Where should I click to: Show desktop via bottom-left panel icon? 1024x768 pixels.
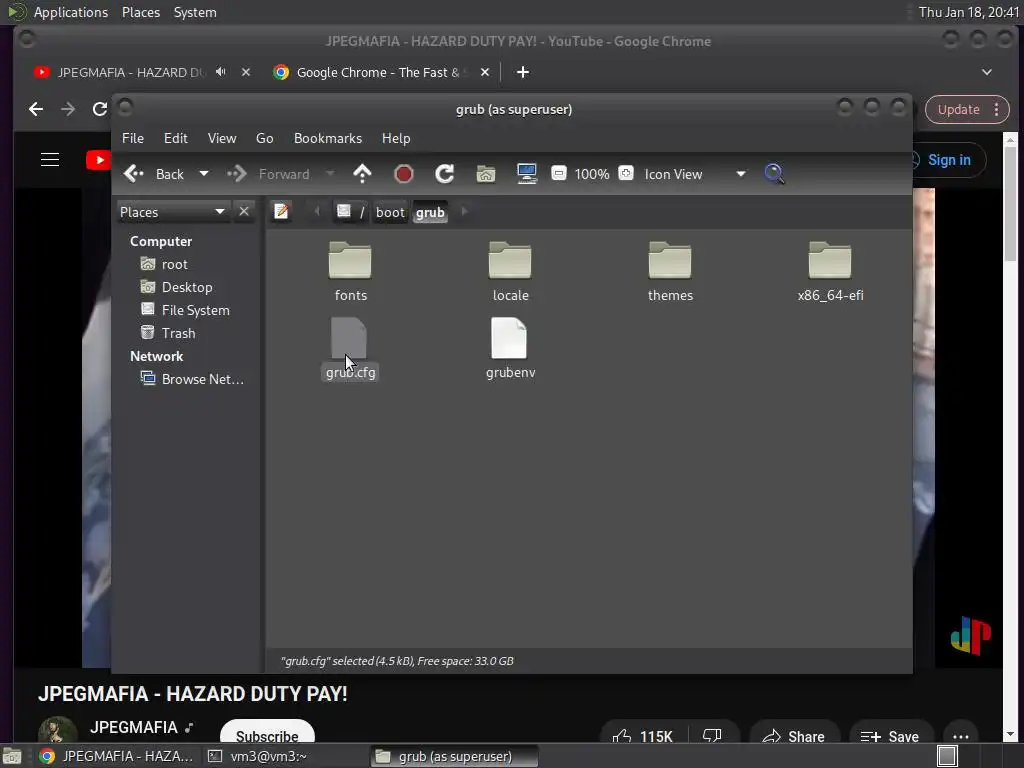(x=12, y=756)
